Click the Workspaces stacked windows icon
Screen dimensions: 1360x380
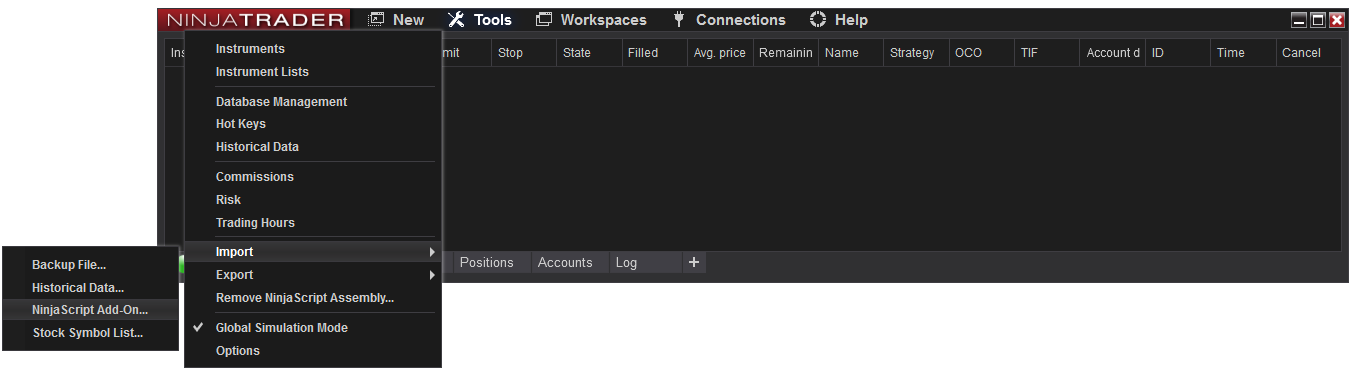[544, 20]
